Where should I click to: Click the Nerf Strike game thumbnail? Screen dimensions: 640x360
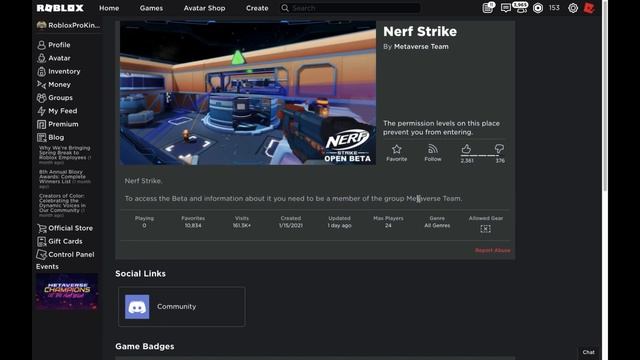(x=248, y=93)
